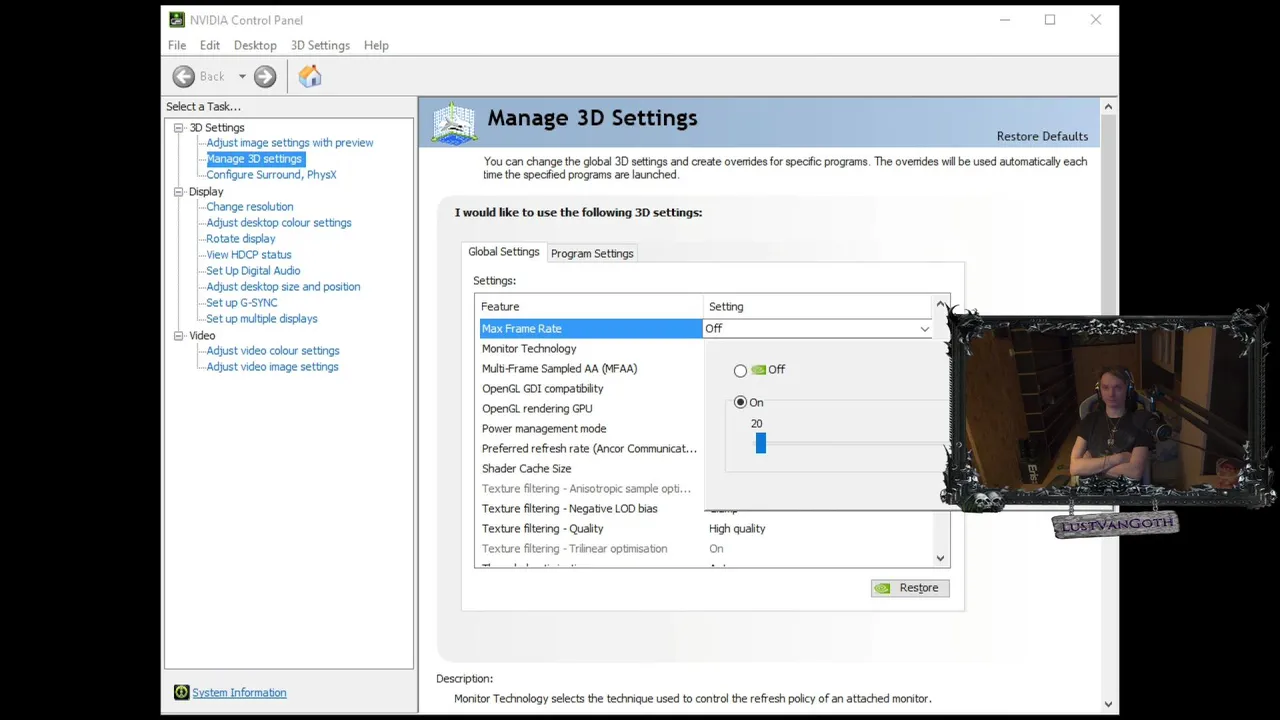Open the Desktop menu
The height and width of the screenshot is (720, 1280).
[x=255, y=45]
